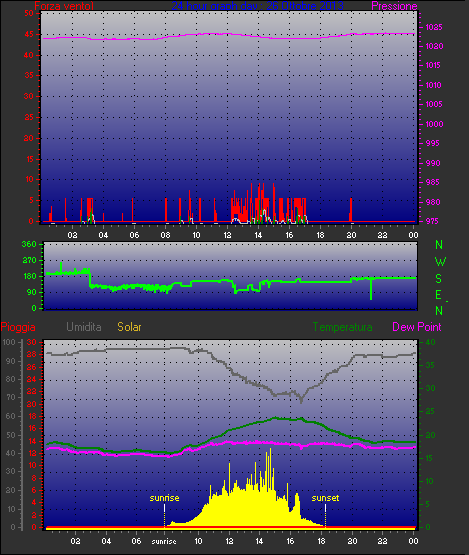469x555 pixels.
Task: Click the Pressione axis title
Action: click(394, 6)
